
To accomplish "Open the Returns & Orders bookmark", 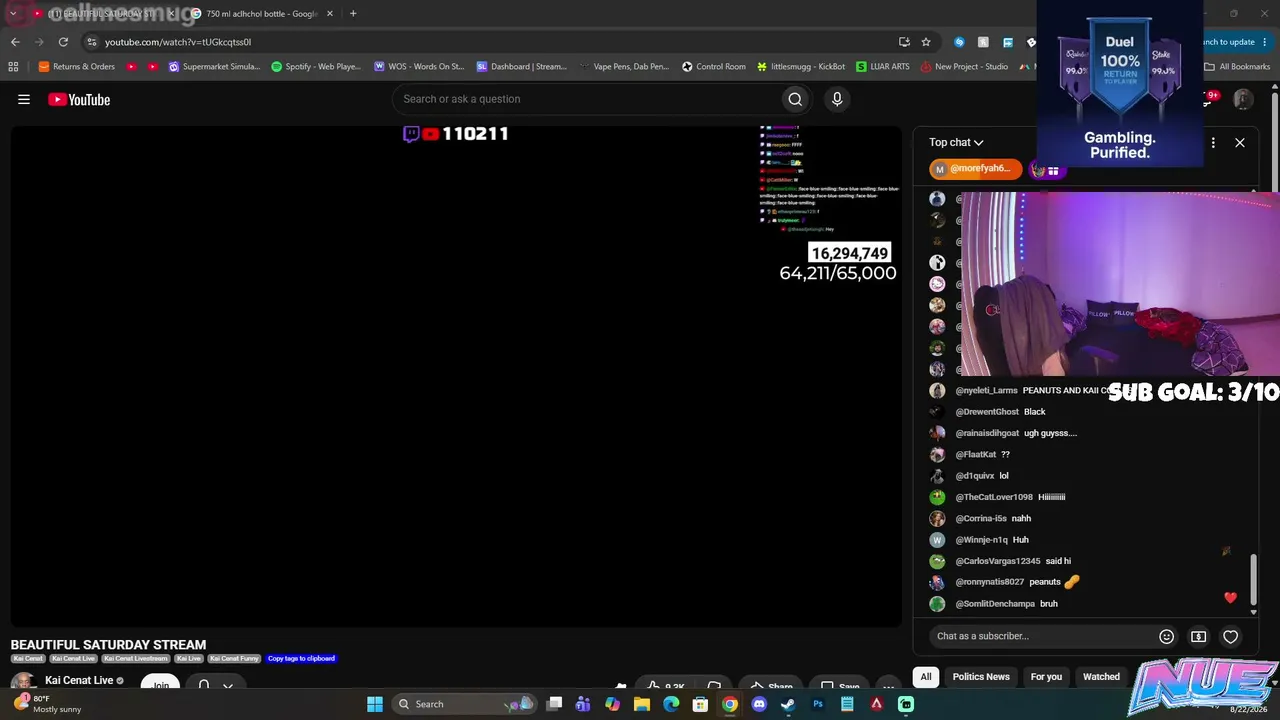I will pyautogui.click(x=76, y=67).
